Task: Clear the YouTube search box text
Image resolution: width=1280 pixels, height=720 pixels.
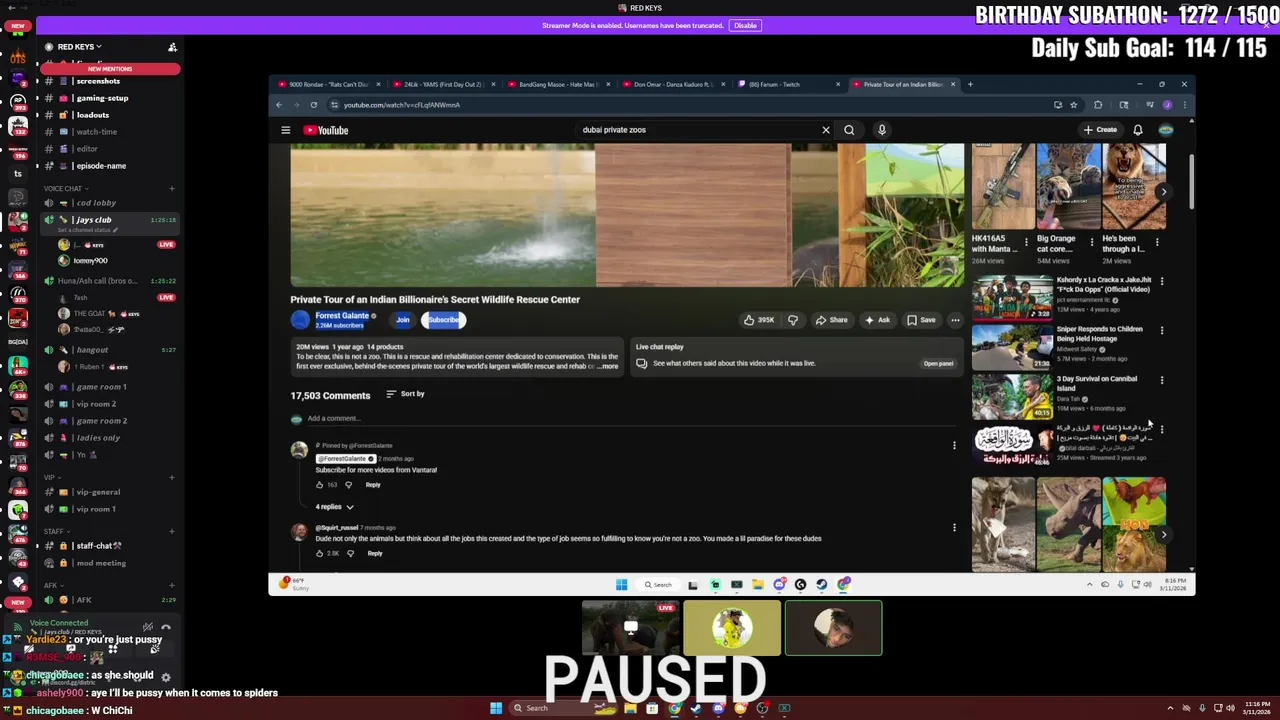Action: click(826, 130)
